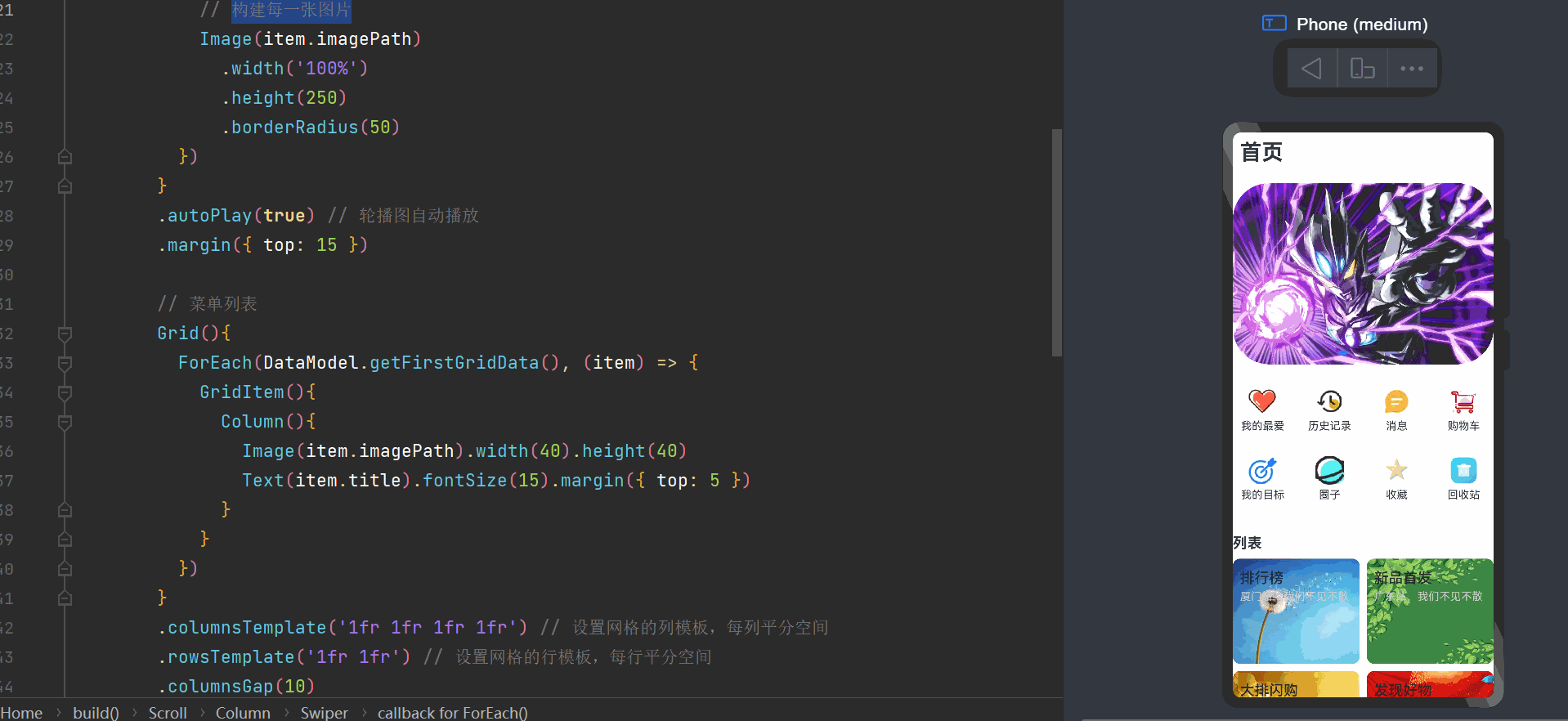Click the .margin({ top: 15 }) line

tap(262, 245)
